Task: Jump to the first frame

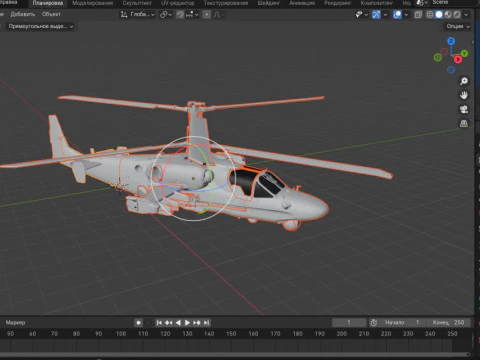Action: click(x=159, y=323)
